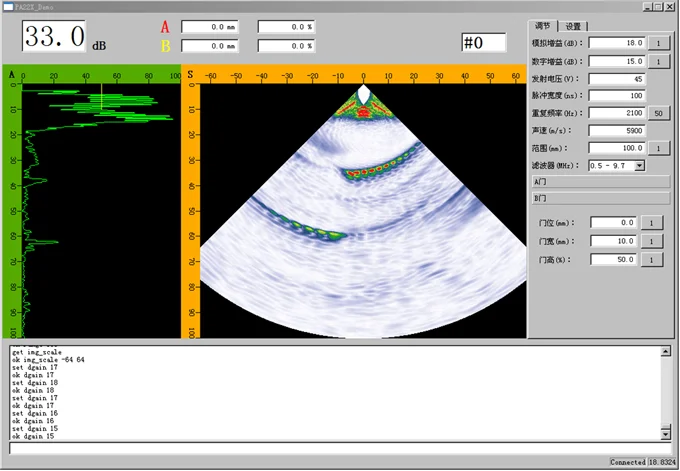Focus the command input line below the log
The width and height of the screenshot is (680, 471).
[x=340, y=449]
